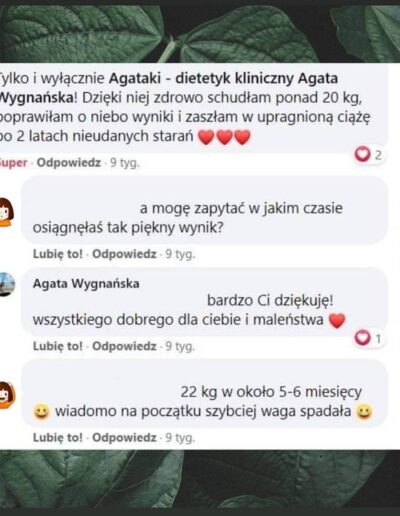The width and height of the screenshot is (400, 516).
Task: Click the heart reaction count showing 1
Action: (369, 339)
